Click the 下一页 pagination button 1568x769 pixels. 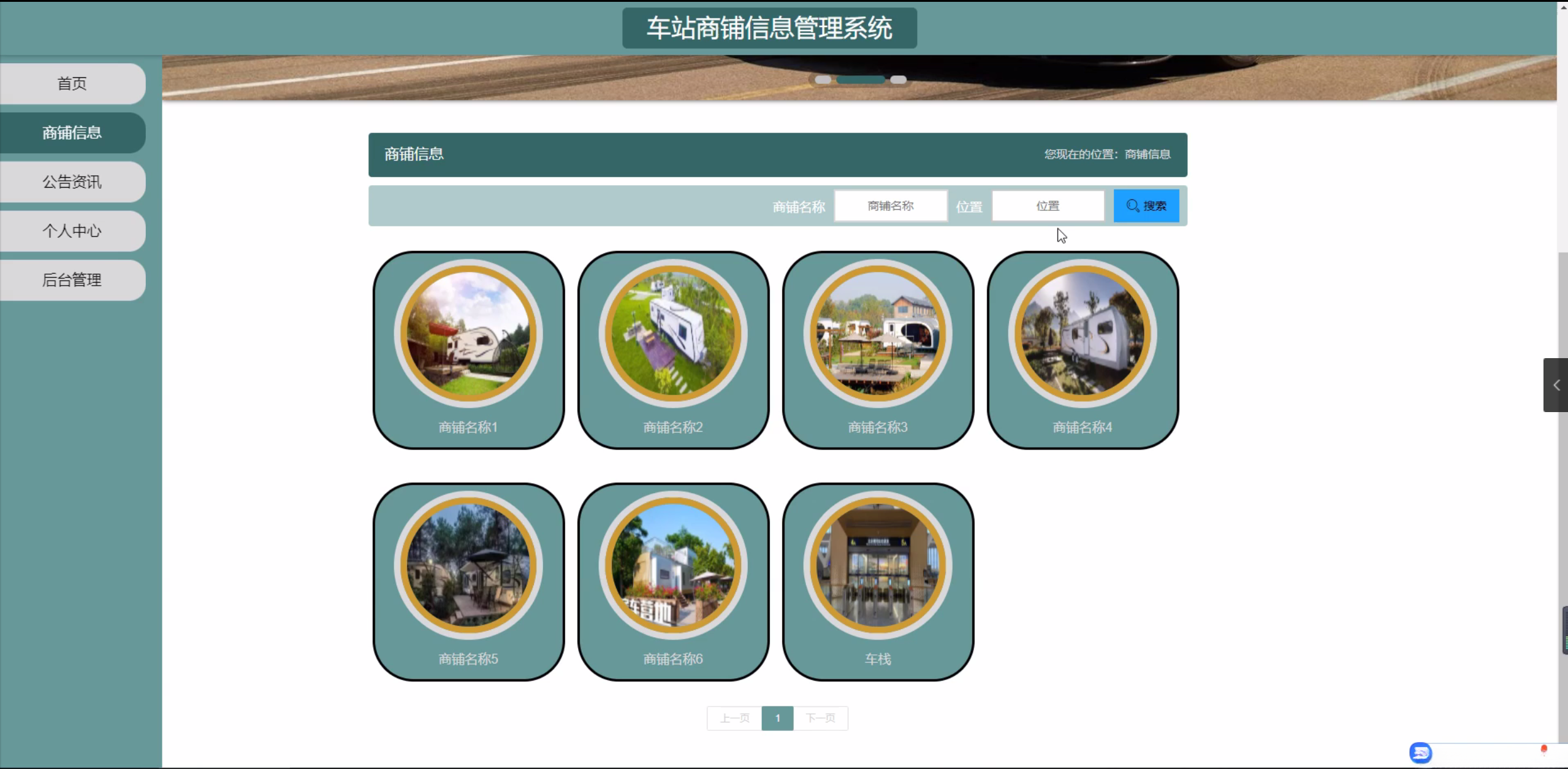[820, 718]
